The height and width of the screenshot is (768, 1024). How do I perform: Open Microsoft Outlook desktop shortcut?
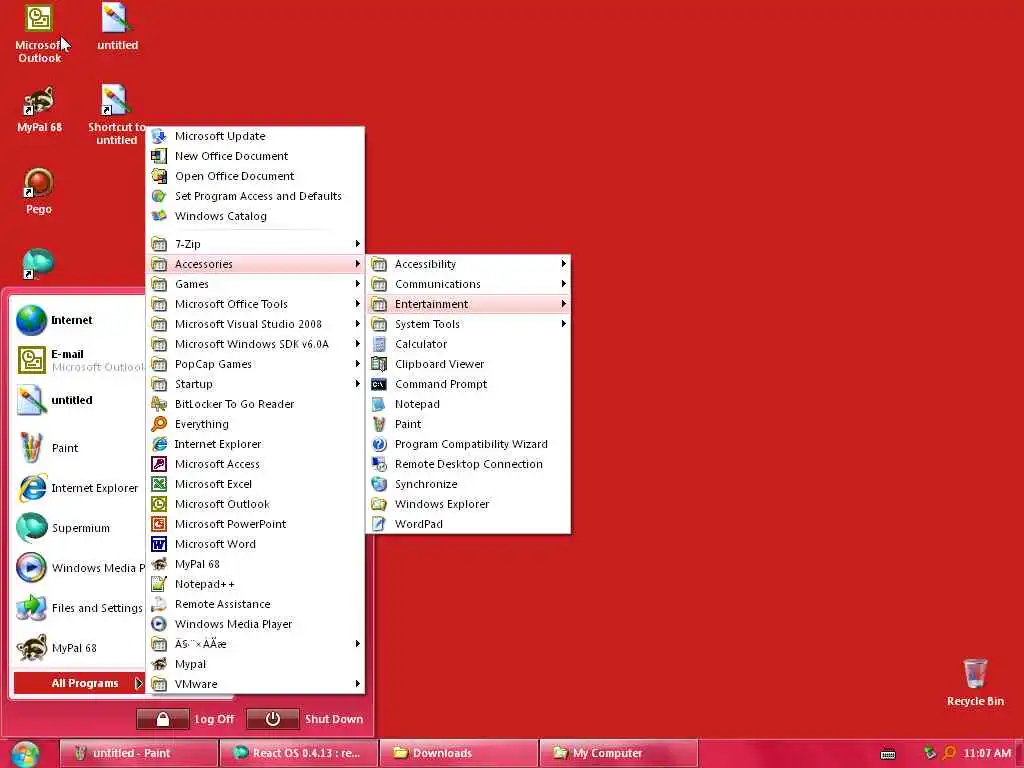(x=39, y=34)
